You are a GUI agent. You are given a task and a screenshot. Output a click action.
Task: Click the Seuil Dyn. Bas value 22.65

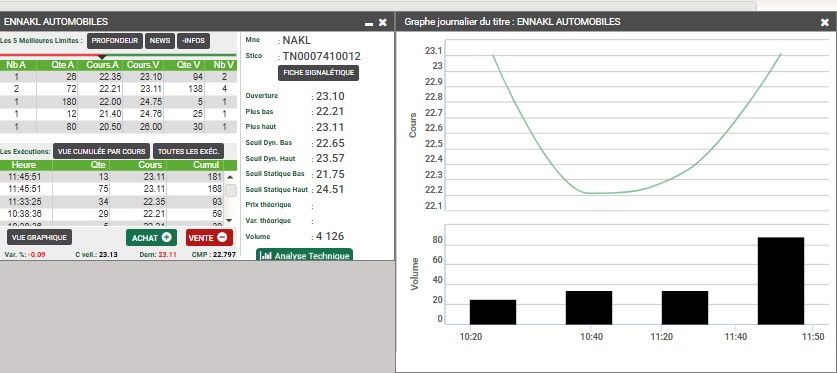coord(330,143)
